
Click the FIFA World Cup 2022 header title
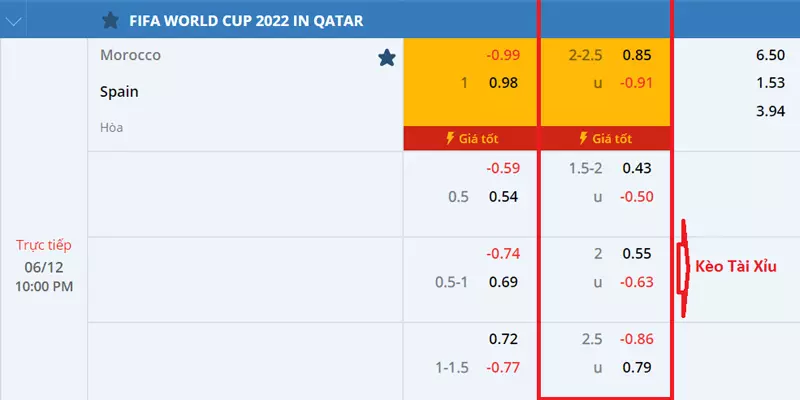point(246,21)
